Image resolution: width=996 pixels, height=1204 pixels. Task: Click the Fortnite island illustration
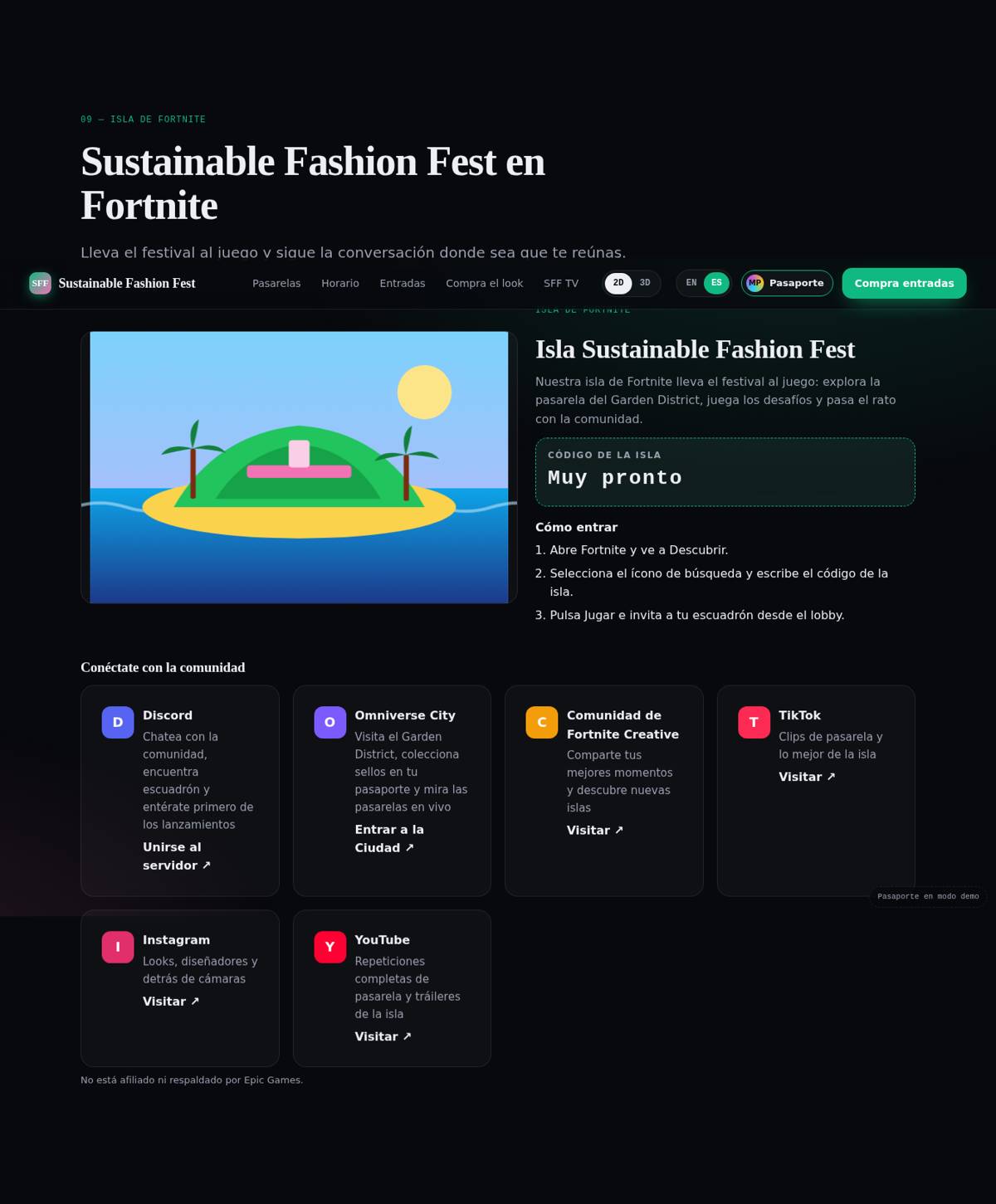(299, 467)
